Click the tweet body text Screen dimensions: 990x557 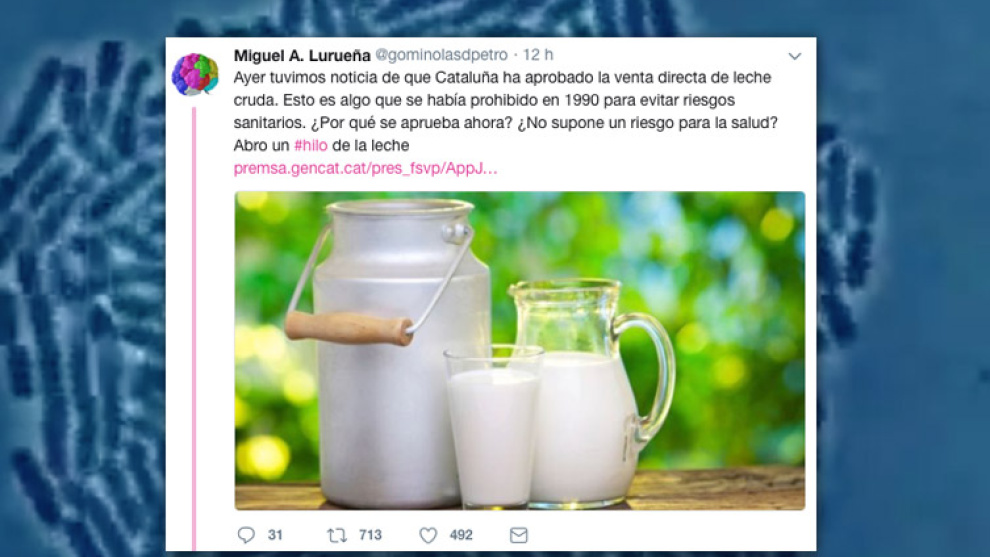point(505,112)
